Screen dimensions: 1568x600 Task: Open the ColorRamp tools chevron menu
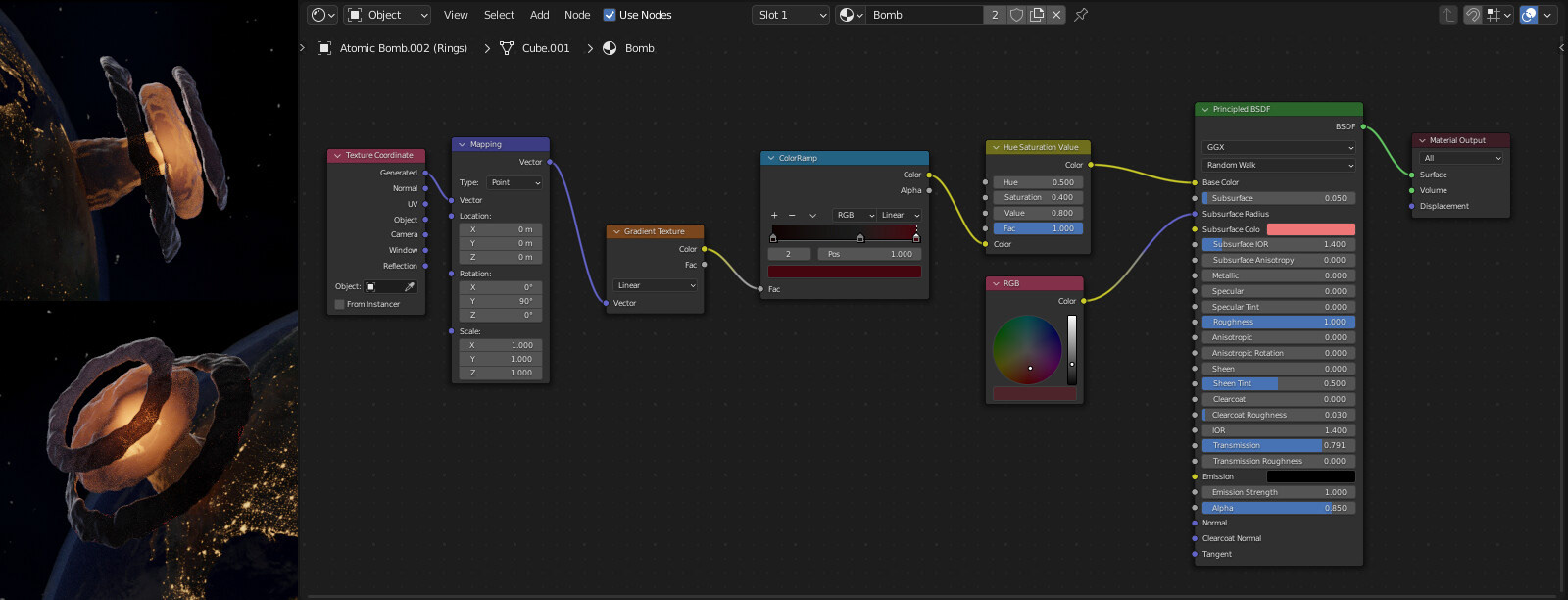click(x=812, y=215)
